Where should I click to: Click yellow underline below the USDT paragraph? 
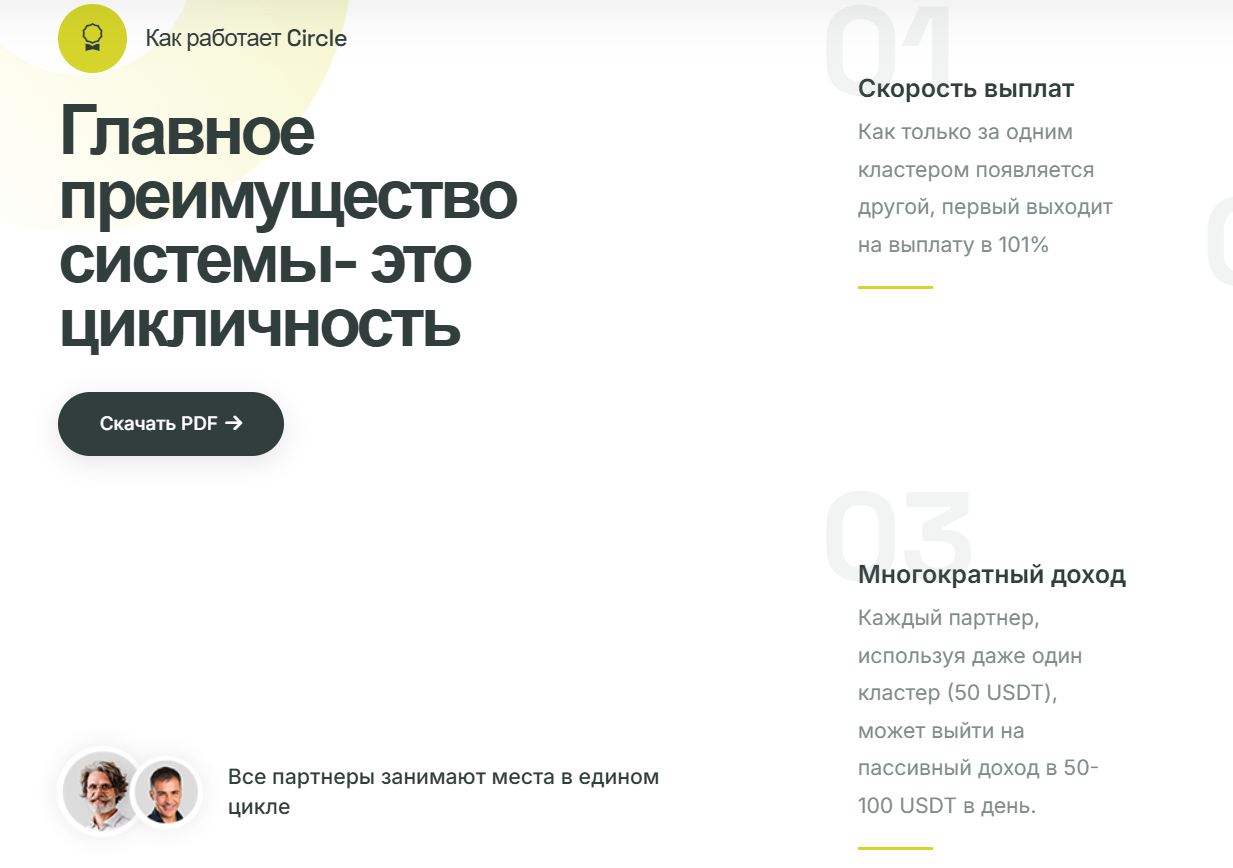[x=895, y=849]
